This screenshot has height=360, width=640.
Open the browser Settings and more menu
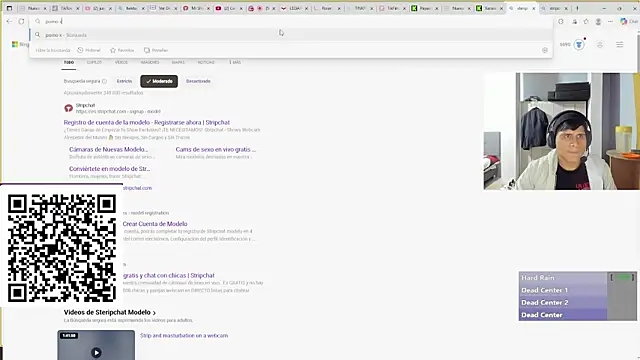point(610,22)
